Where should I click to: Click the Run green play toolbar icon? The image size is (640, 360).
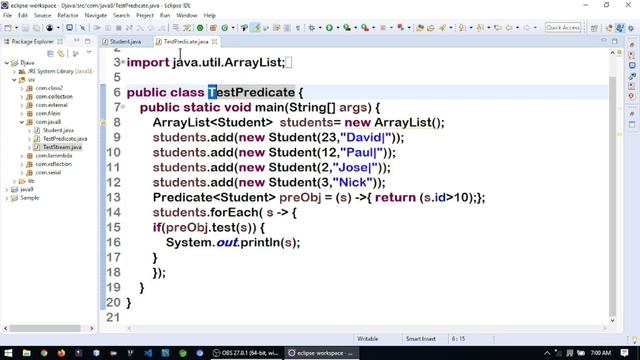[329, 28]
